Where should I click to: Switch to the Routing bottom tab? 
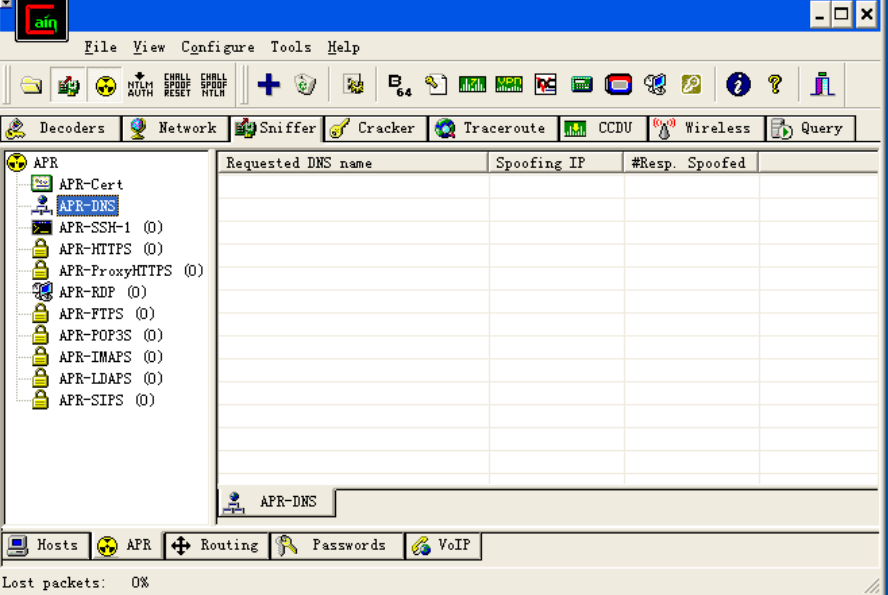(x=217, y=545)
